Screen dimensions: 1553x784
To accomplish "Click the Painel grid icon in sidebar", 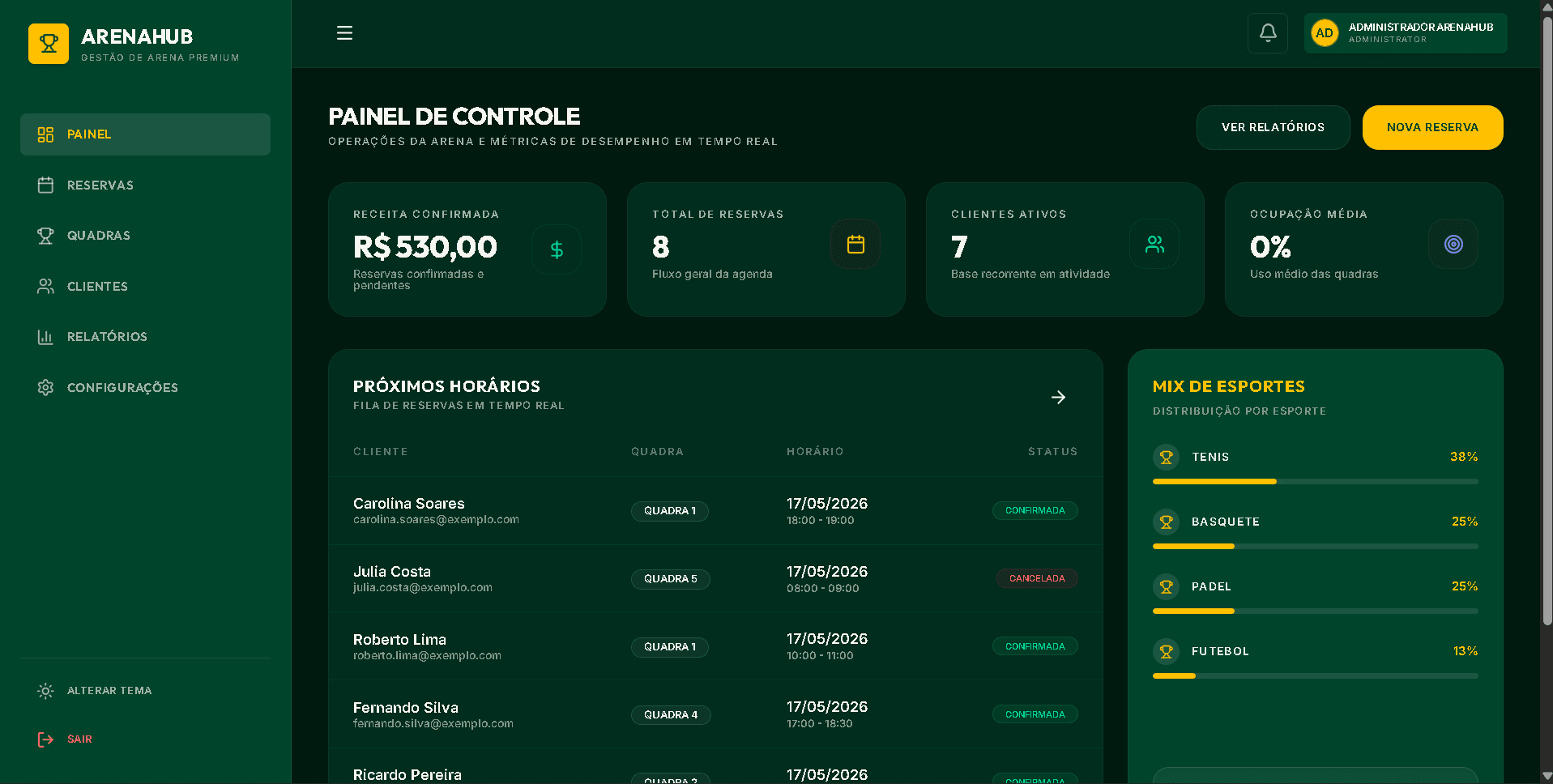I will pyautogui.click(x=45, y=134).
